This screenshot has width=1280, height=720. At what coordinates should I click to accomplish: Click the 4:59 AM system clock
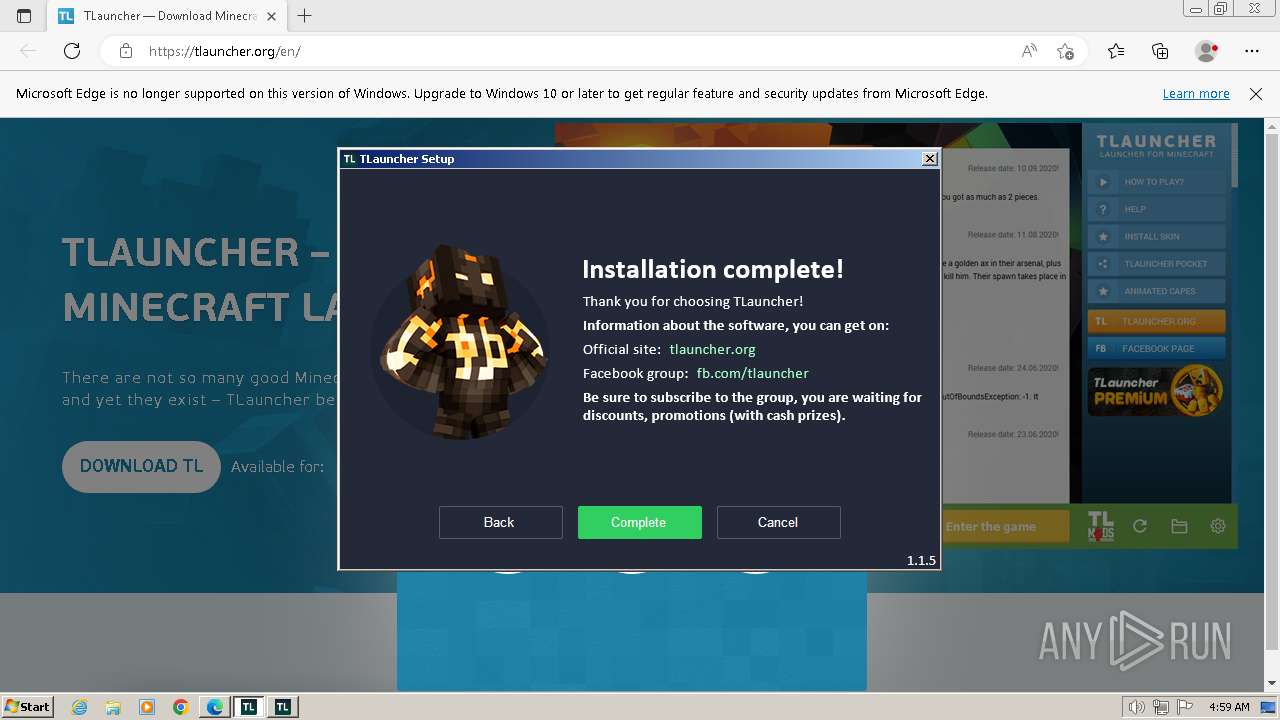[1229, 707]
